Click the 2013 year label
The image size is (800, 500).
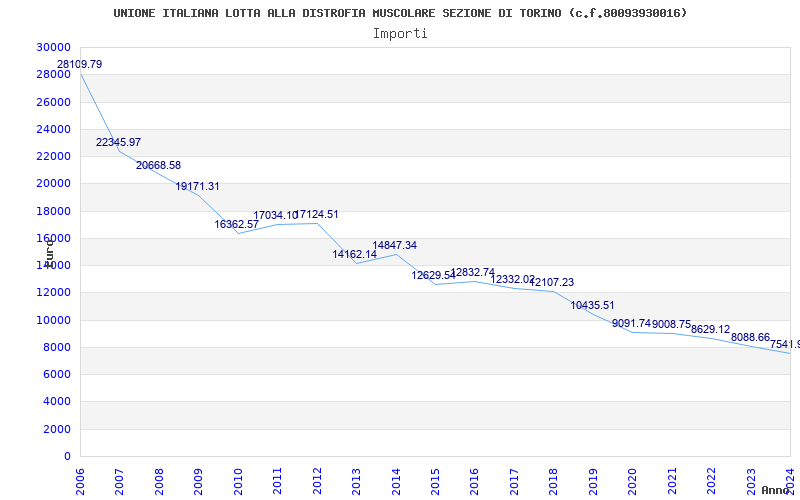[357, 482]
